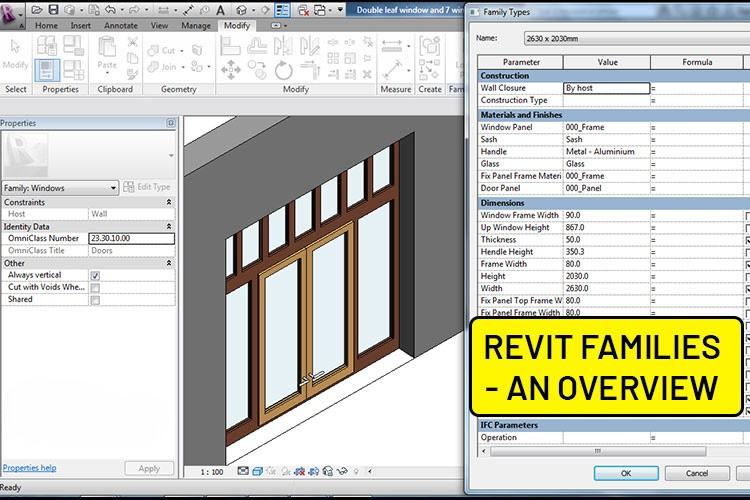The height and width of the screenshot is (500, 750).
Task: Click the Thin Lines icon in quick access toolbar
Action: [282, 10]
